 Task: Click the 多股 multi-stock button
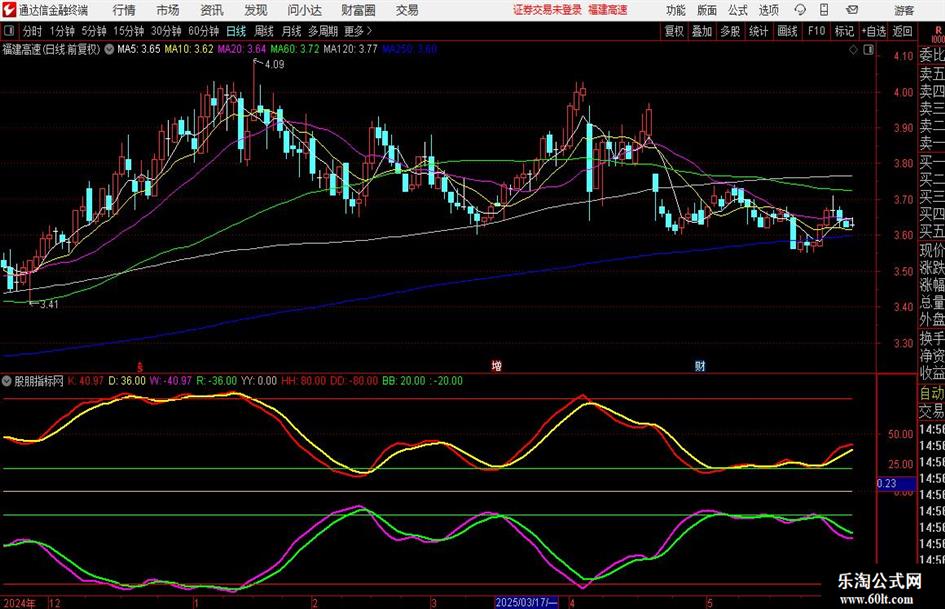(x=730, y=31)
